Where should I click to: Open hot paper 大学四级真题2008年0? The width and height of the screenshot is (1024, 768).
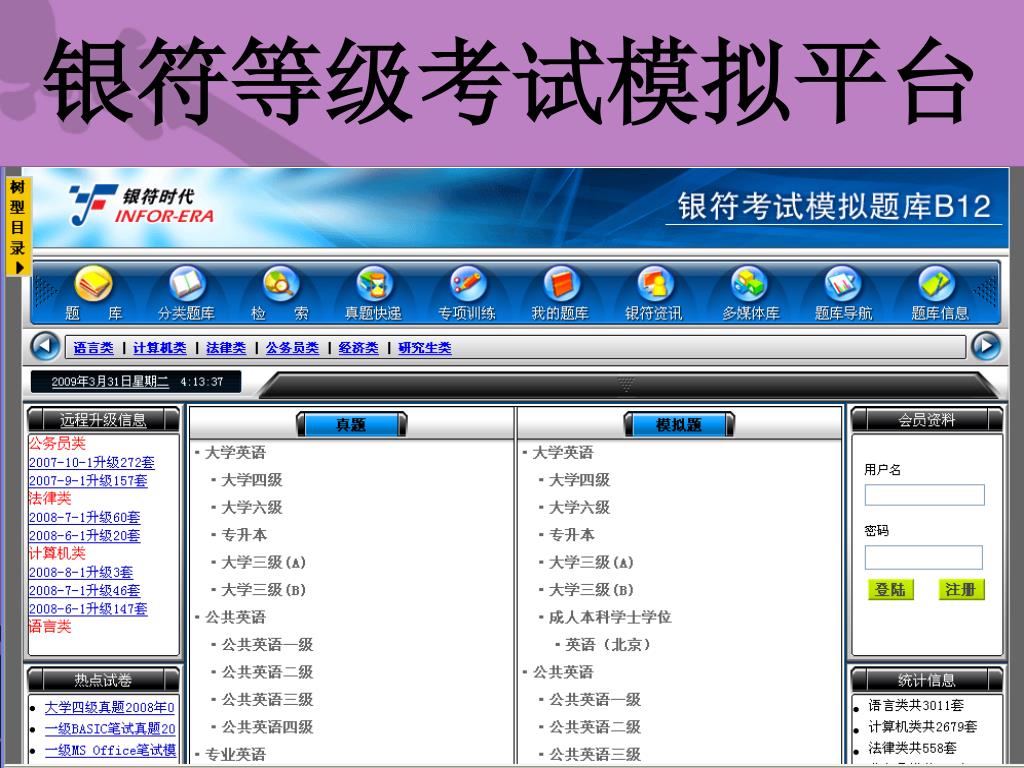[110, 707]
